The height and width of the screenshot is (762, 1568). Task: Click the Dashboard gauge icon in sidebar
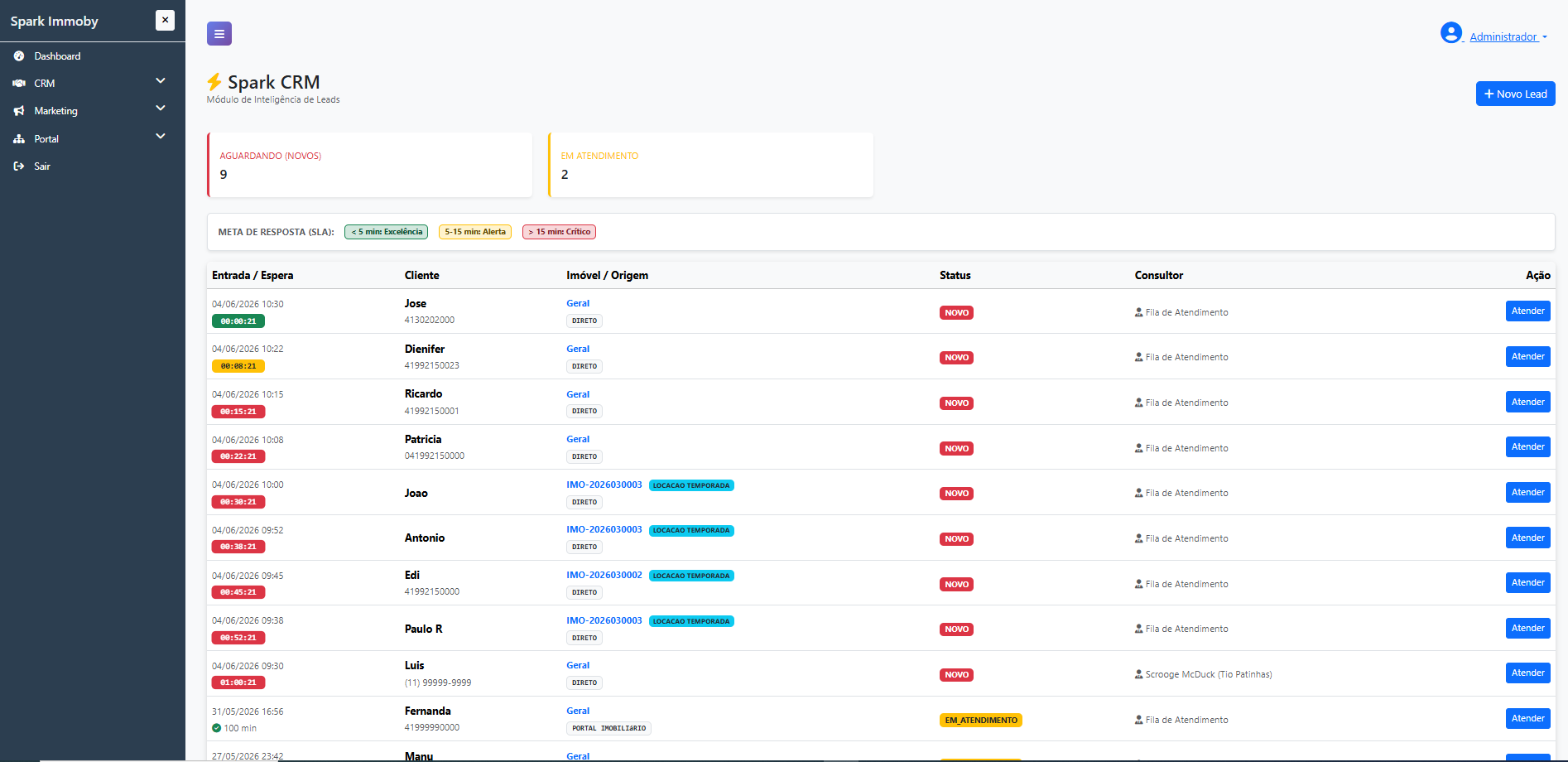[19, 56]
